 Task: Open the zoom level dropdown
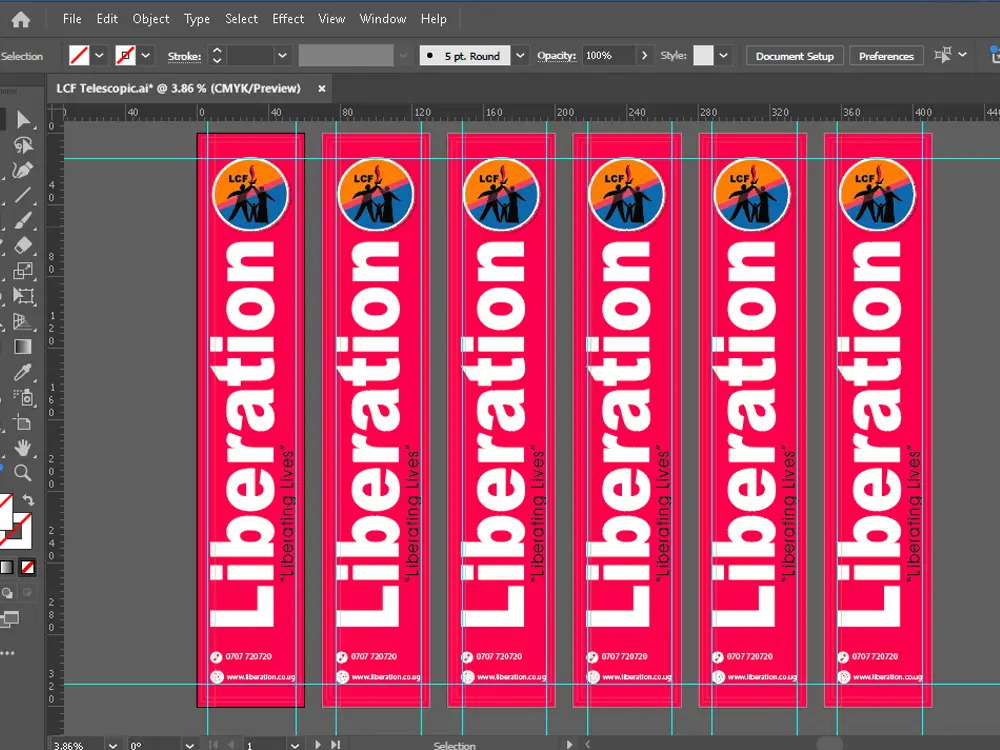113,745
